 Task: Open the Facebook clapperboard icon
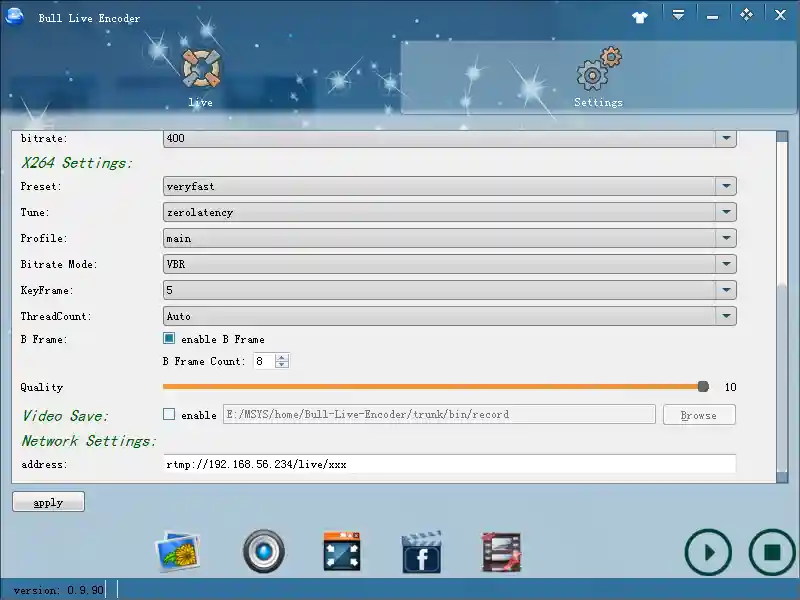(421, 553)
